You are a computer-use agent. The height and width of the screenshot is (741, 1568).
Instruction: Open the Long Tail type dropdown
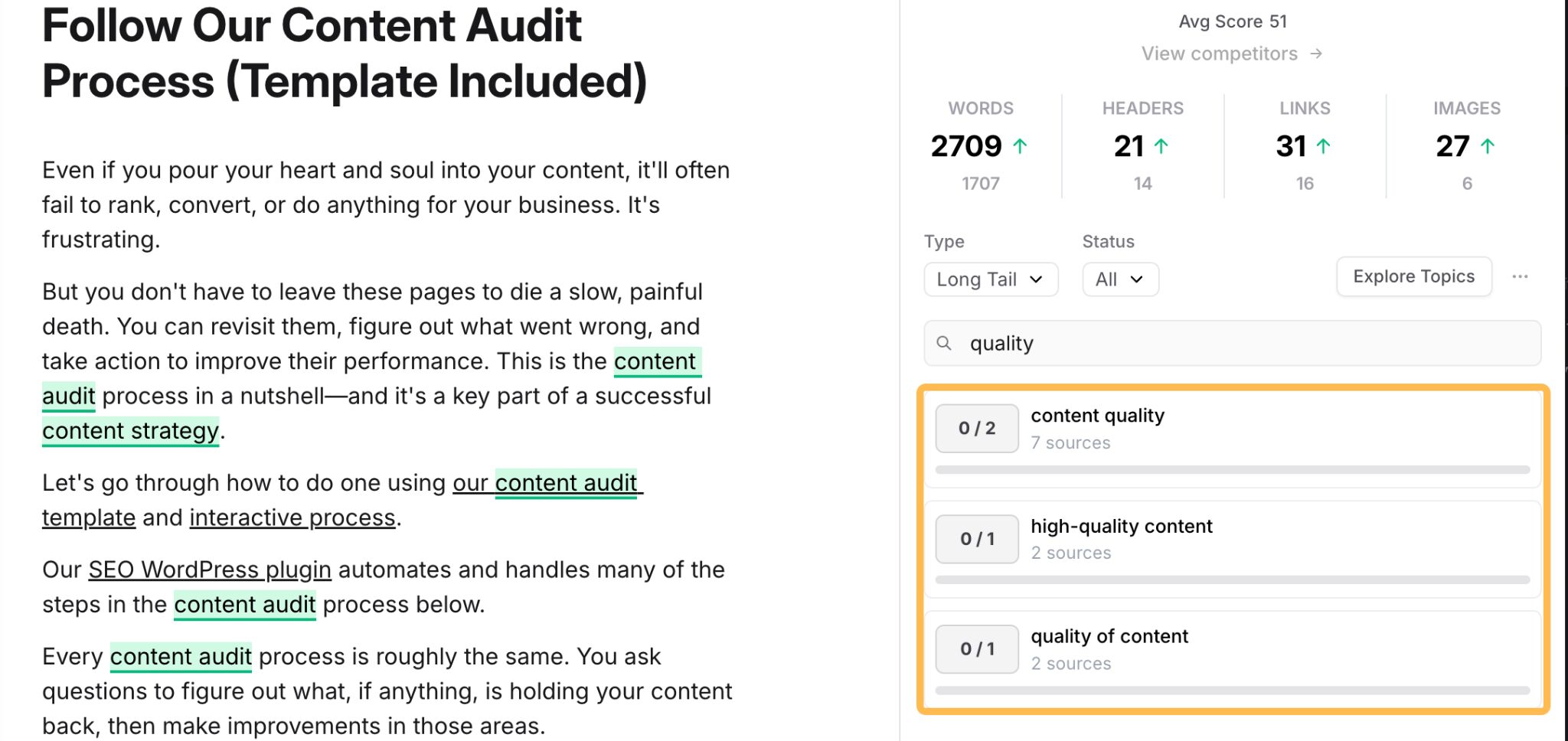tap(990, 279)
